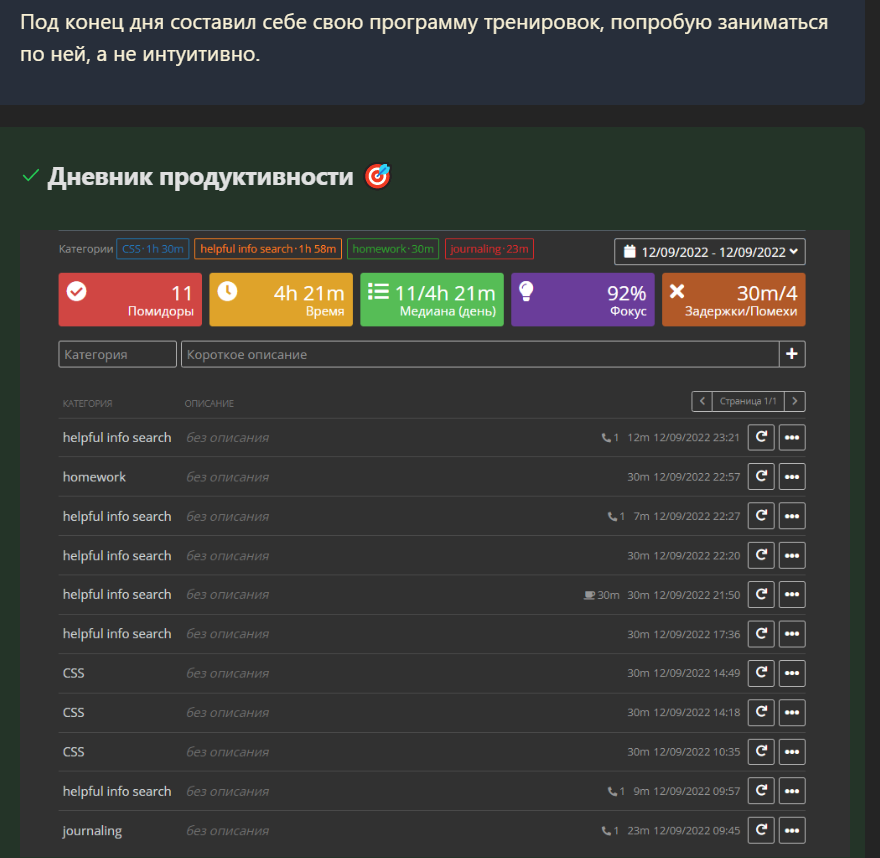The image size is (880, 858).
Task: Filter by CSS category tag
Action: (153, 249)
